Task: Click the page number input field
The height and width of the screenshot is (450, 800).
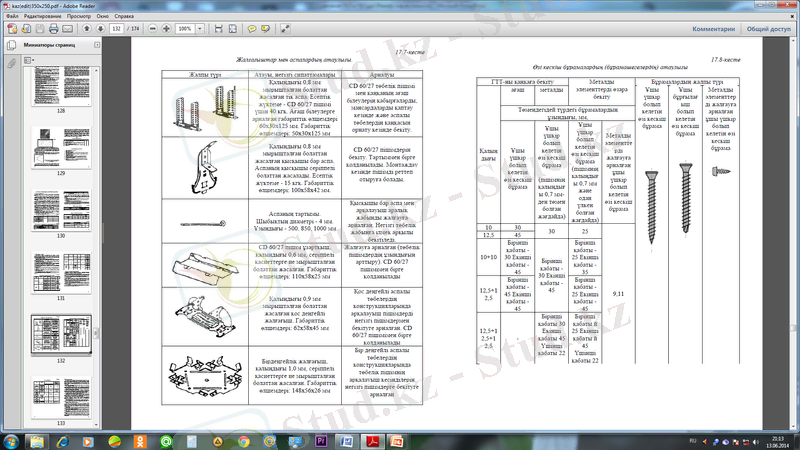Action: pyautogui.click(x=119, y=29)
